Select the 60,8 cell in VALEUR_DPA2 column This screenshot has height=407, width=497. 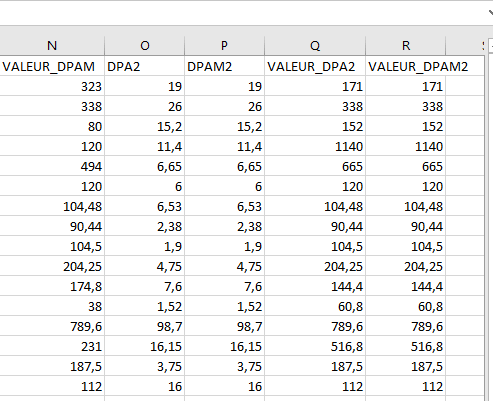click(x=315, y=306)
